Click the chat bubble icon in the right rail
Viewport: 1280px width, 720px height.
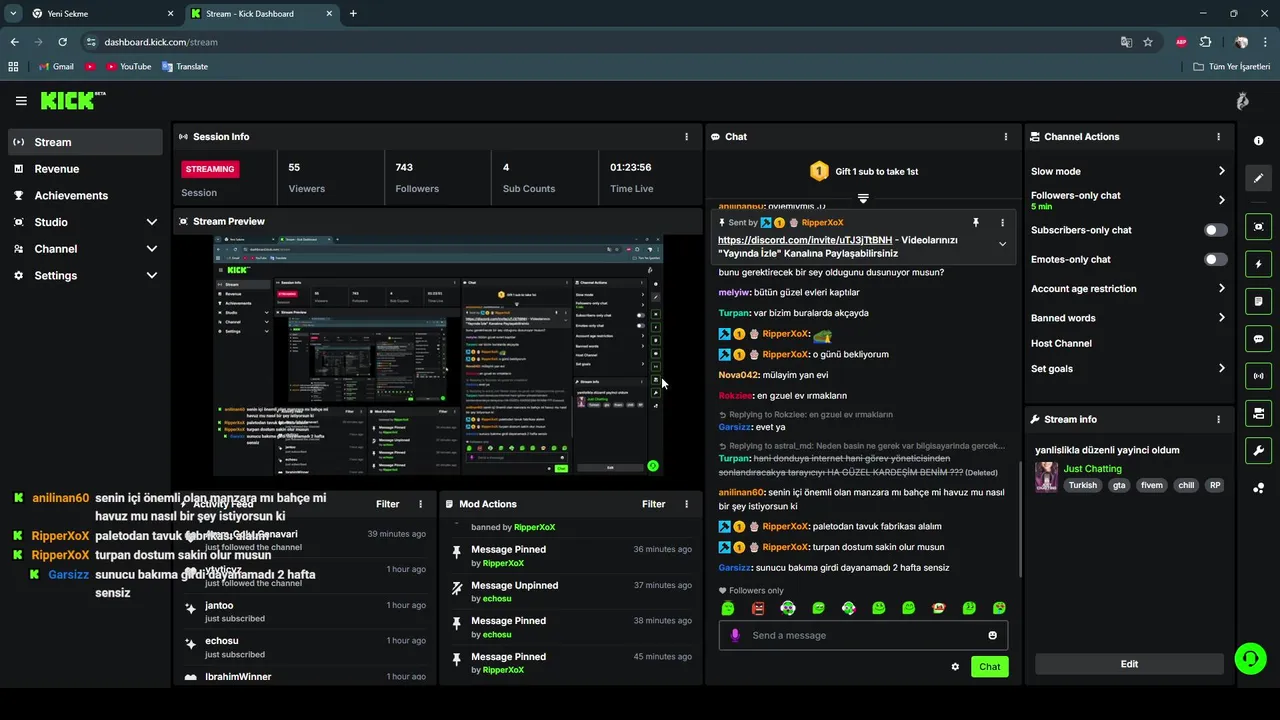pyautogui.click(x=1259, y=339)
